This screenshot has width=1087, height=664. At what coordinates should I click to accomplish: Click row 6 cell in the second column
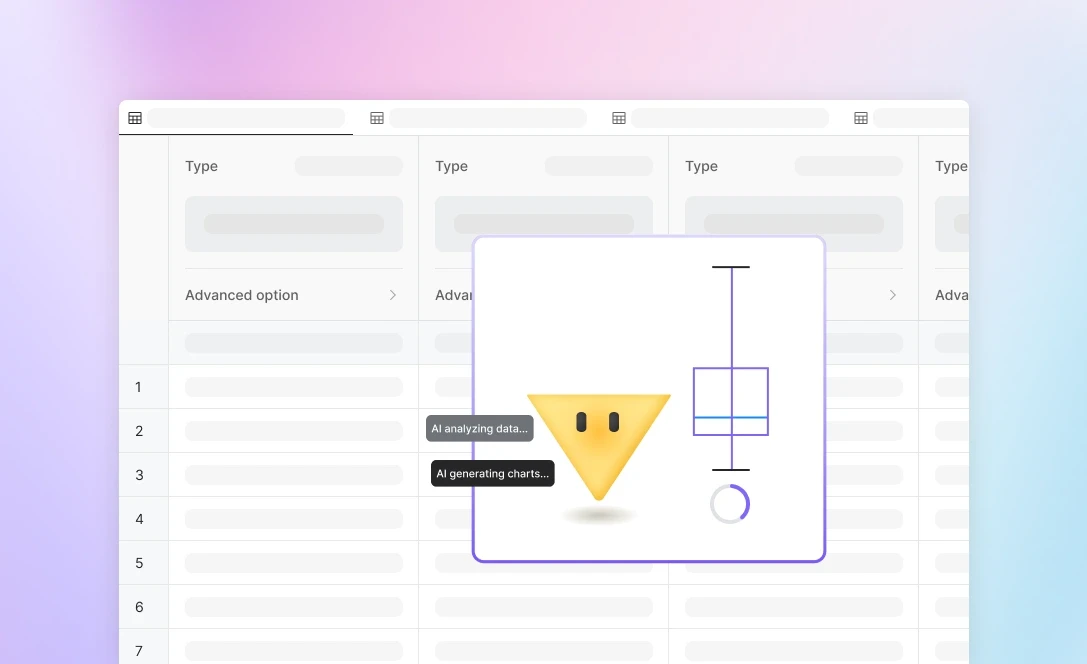544,607
